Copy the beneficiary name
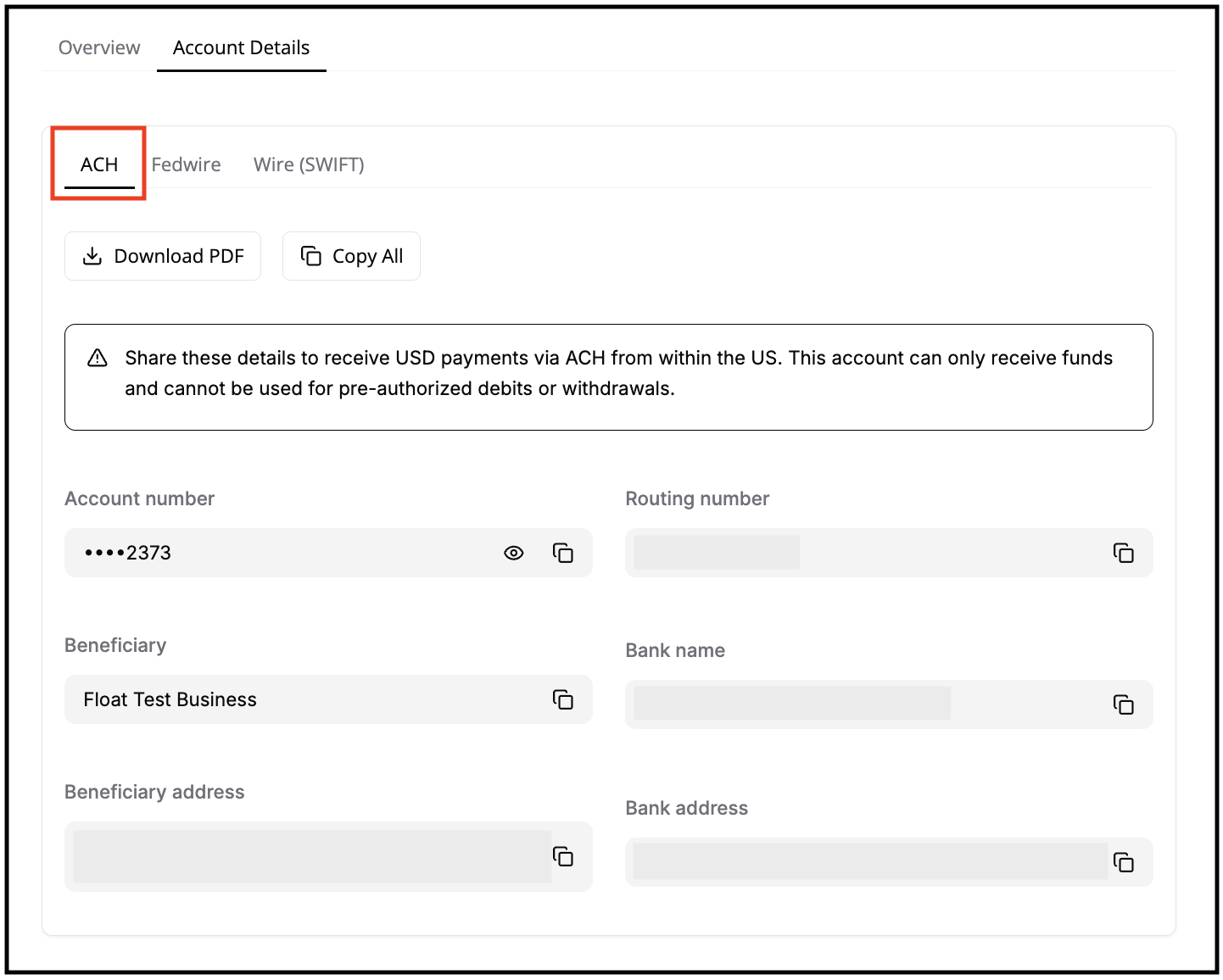Screen dimensions: 1223x980 click(x=563, y=699)
